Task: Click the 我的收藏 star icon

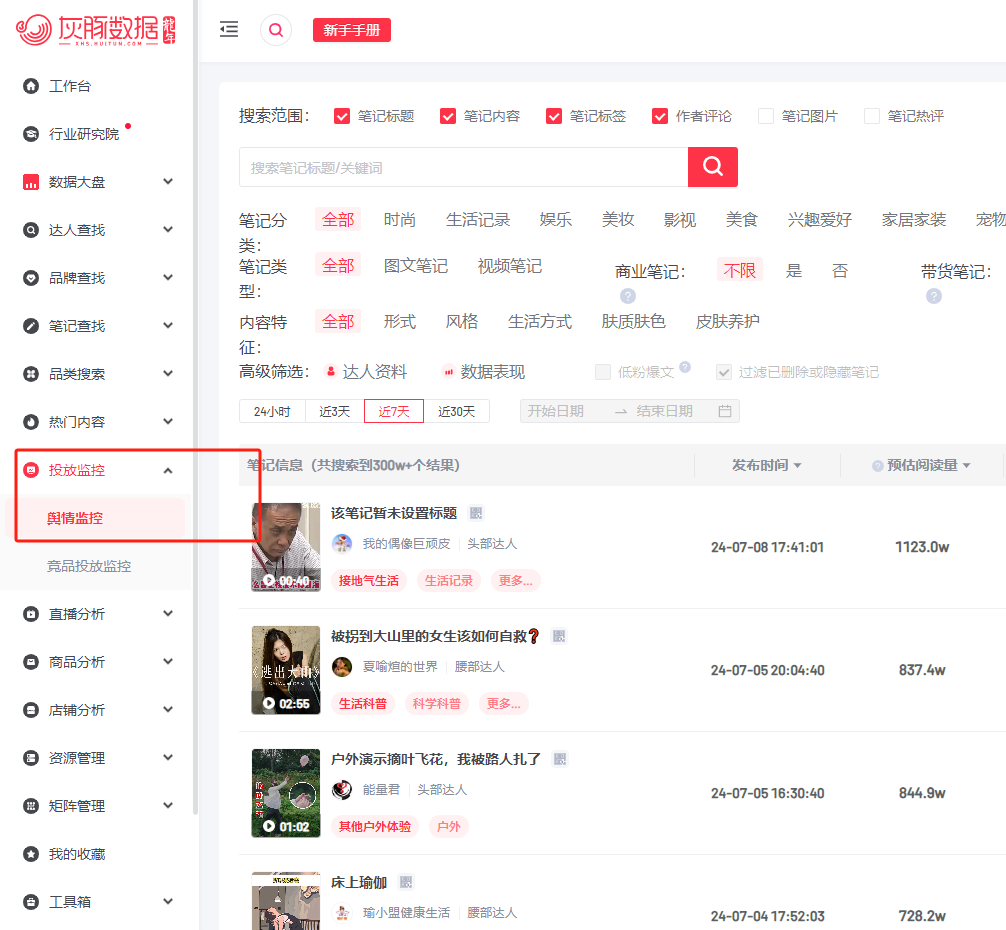Action: 31,854
